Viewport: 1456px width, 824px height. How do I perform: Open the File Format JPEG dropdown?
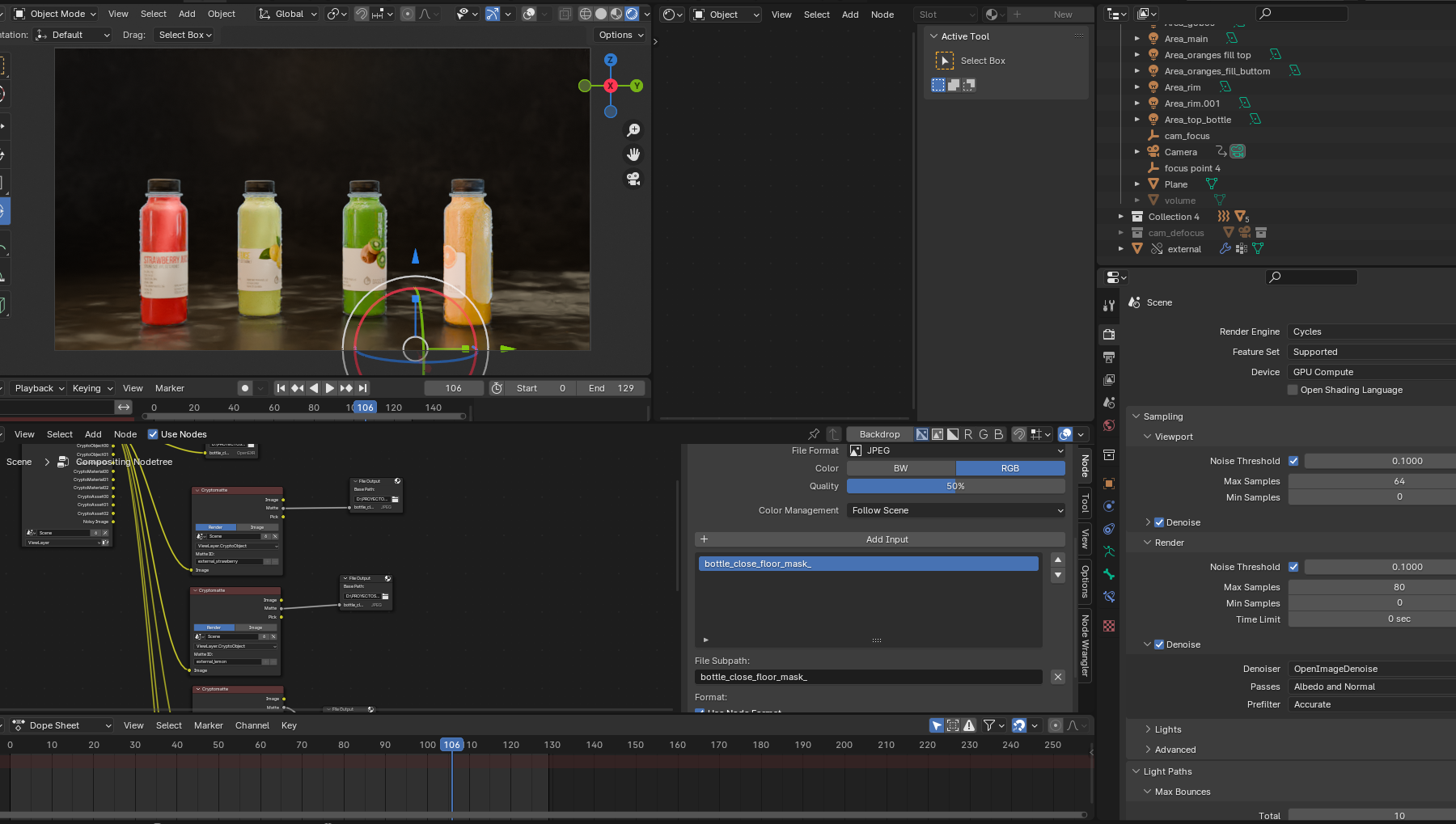pos(956,450)
